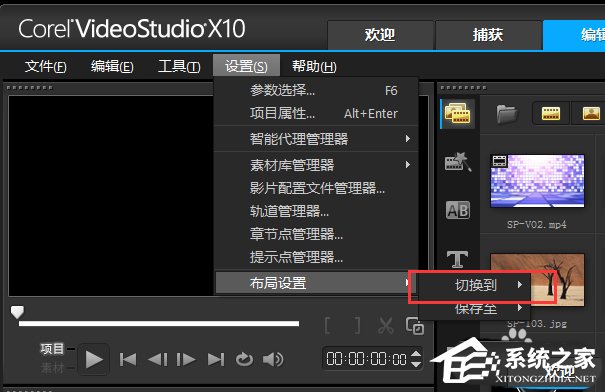605x392 pixels.
Task: Open the Transitions (AB) panel
Action: (458, 210)
